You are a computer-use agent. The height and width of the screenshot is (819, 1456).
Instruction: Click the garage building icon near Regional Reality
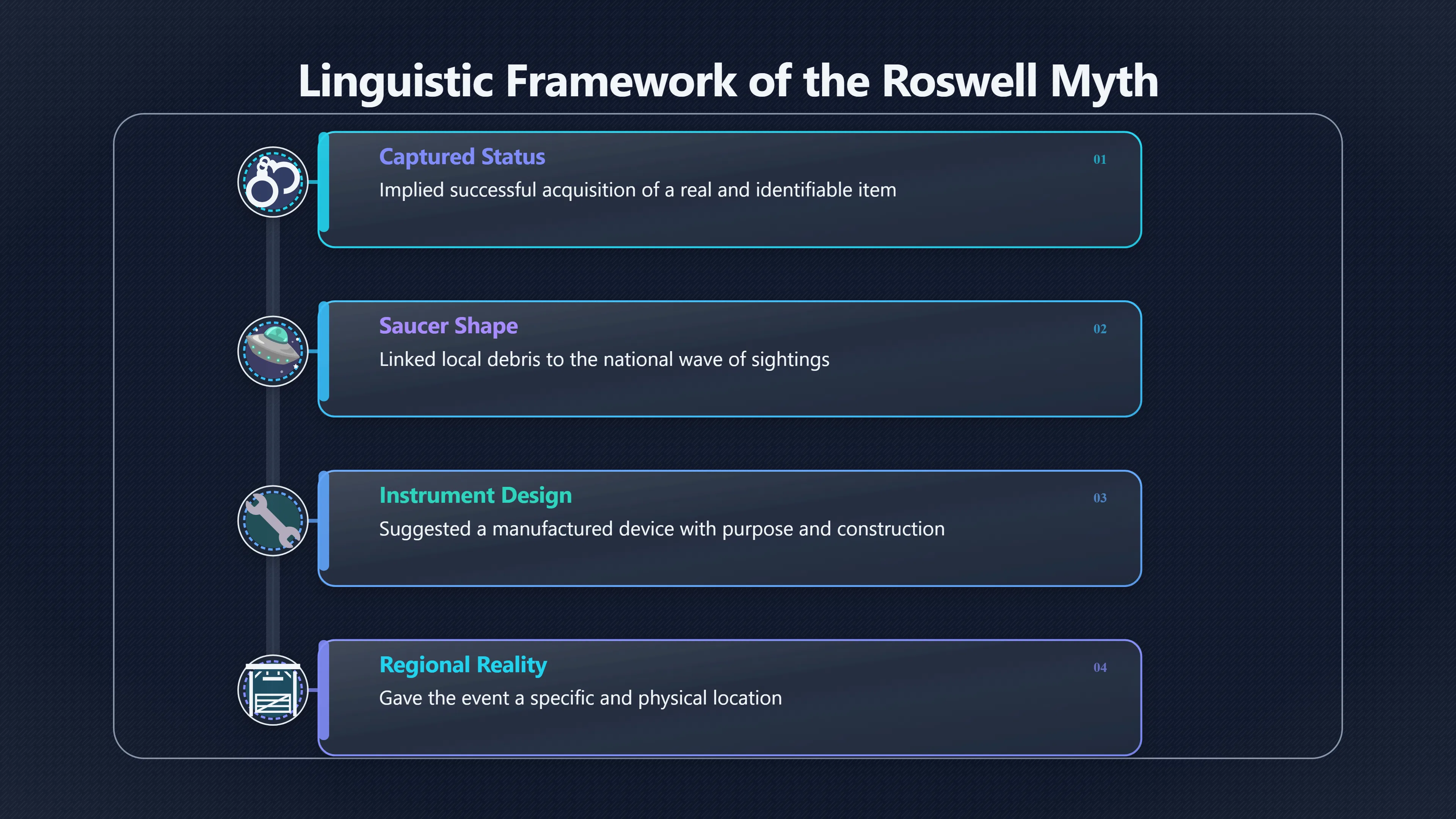[273, 690]
